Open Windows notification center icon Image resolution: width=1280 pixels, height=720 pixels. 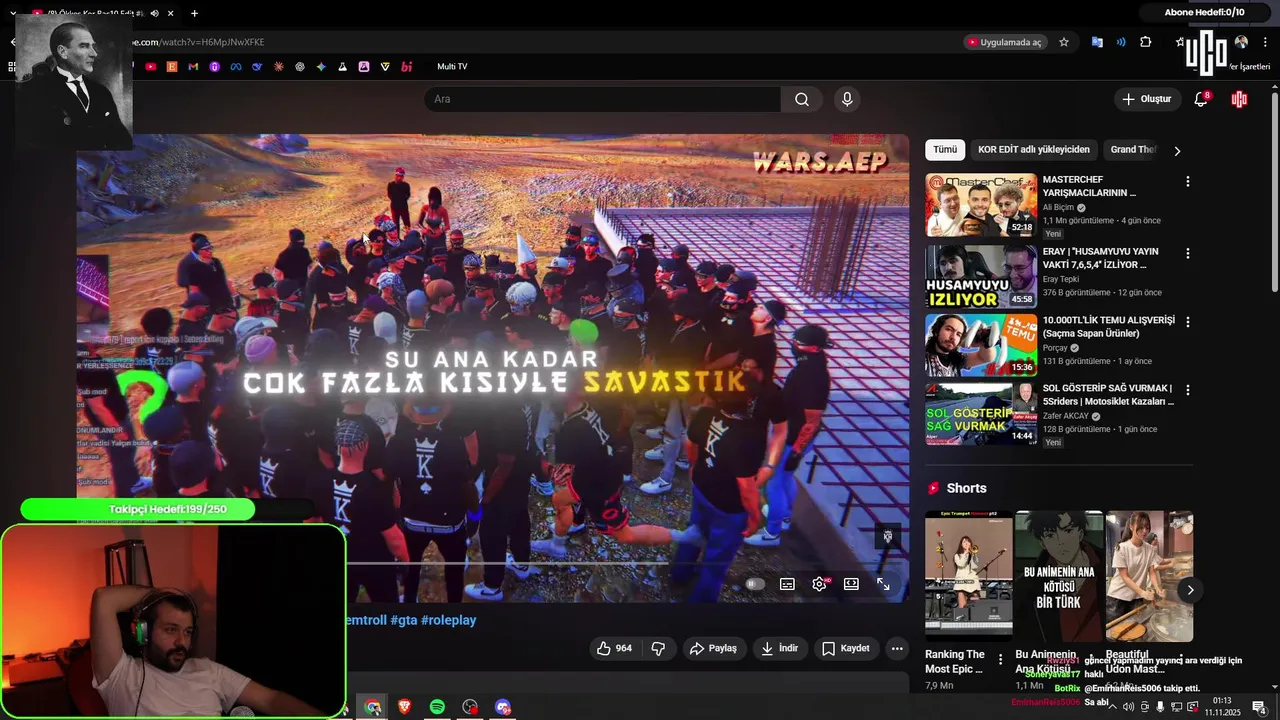pos(1259,707)
